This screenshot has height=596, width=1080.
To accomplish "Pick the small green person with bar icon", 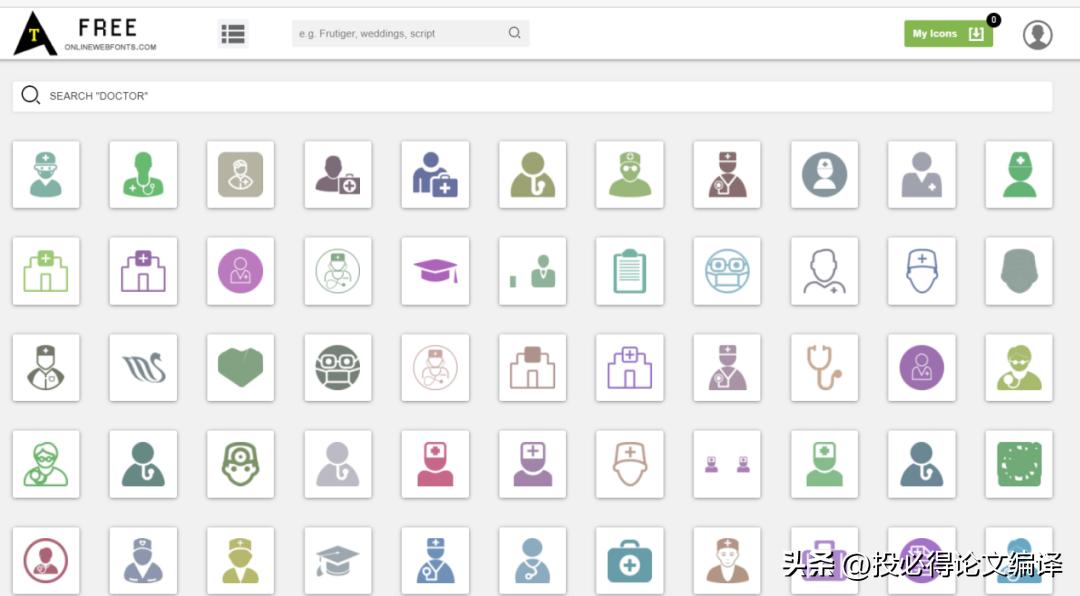I will tap(532, 271).
